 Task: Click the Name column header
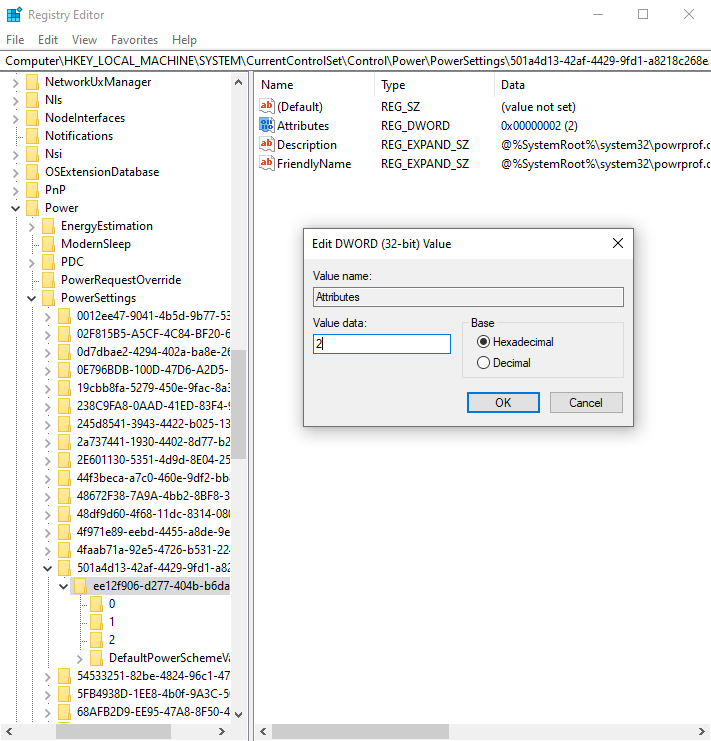coord(315,85)
